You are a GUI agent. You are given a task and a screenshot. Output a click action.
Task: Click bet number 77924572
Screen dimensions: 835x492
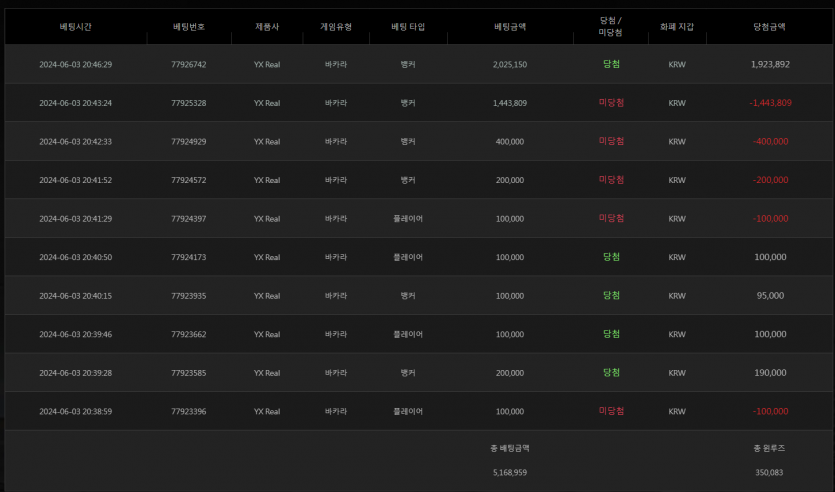[189, 180]
